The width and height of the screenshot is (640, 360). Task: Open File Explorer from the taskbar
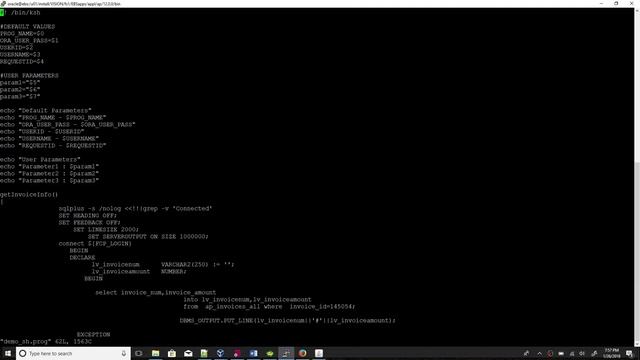point(156,353)
